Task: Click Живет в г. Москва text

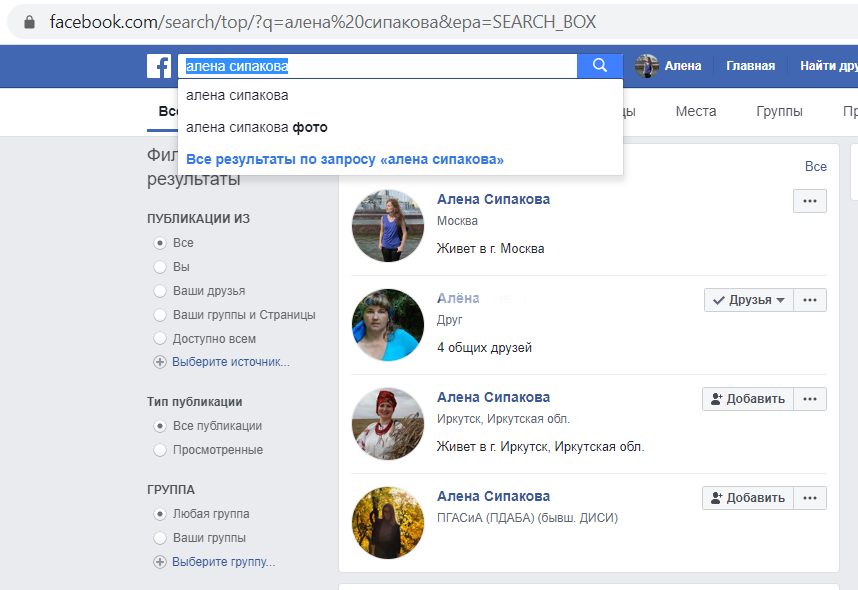Action: click(x=490, y=248)
